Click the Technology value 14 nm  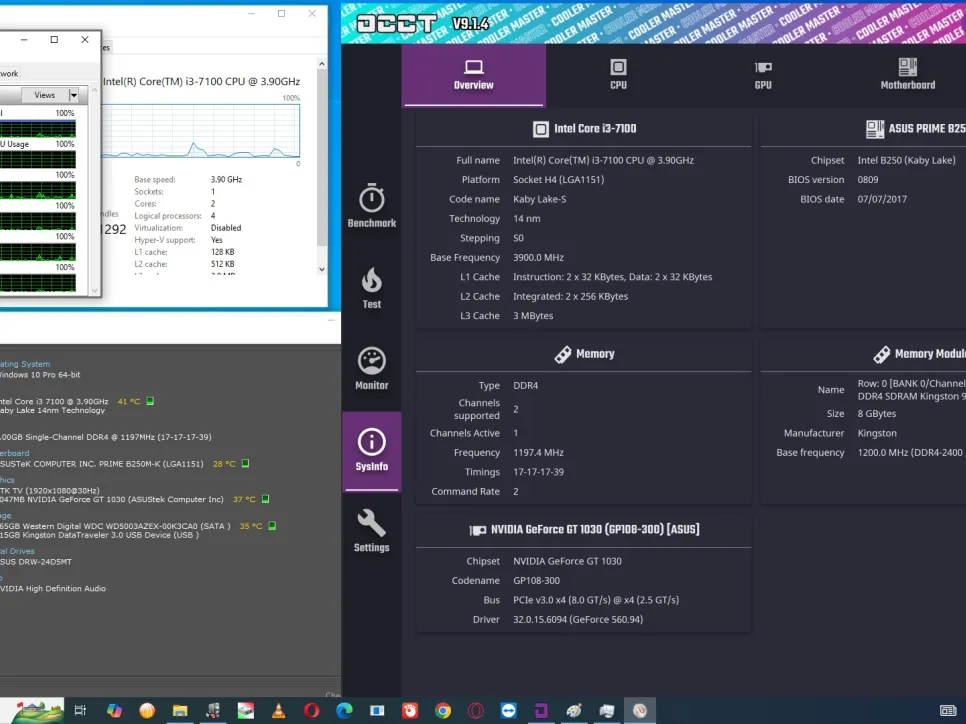[x=527, y=219]
